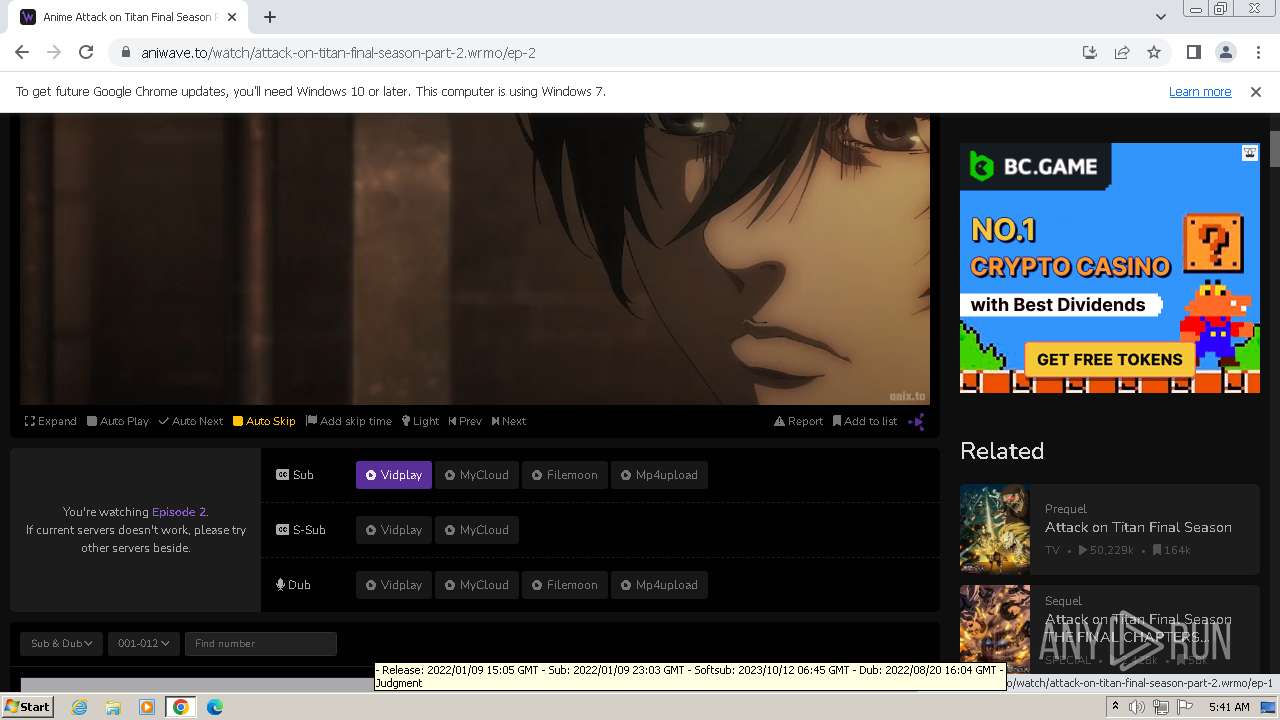The height and width of the screenshot is (720, 1280).
Task: Open File Explorer from taskbar
Action: tap(113, 707)
